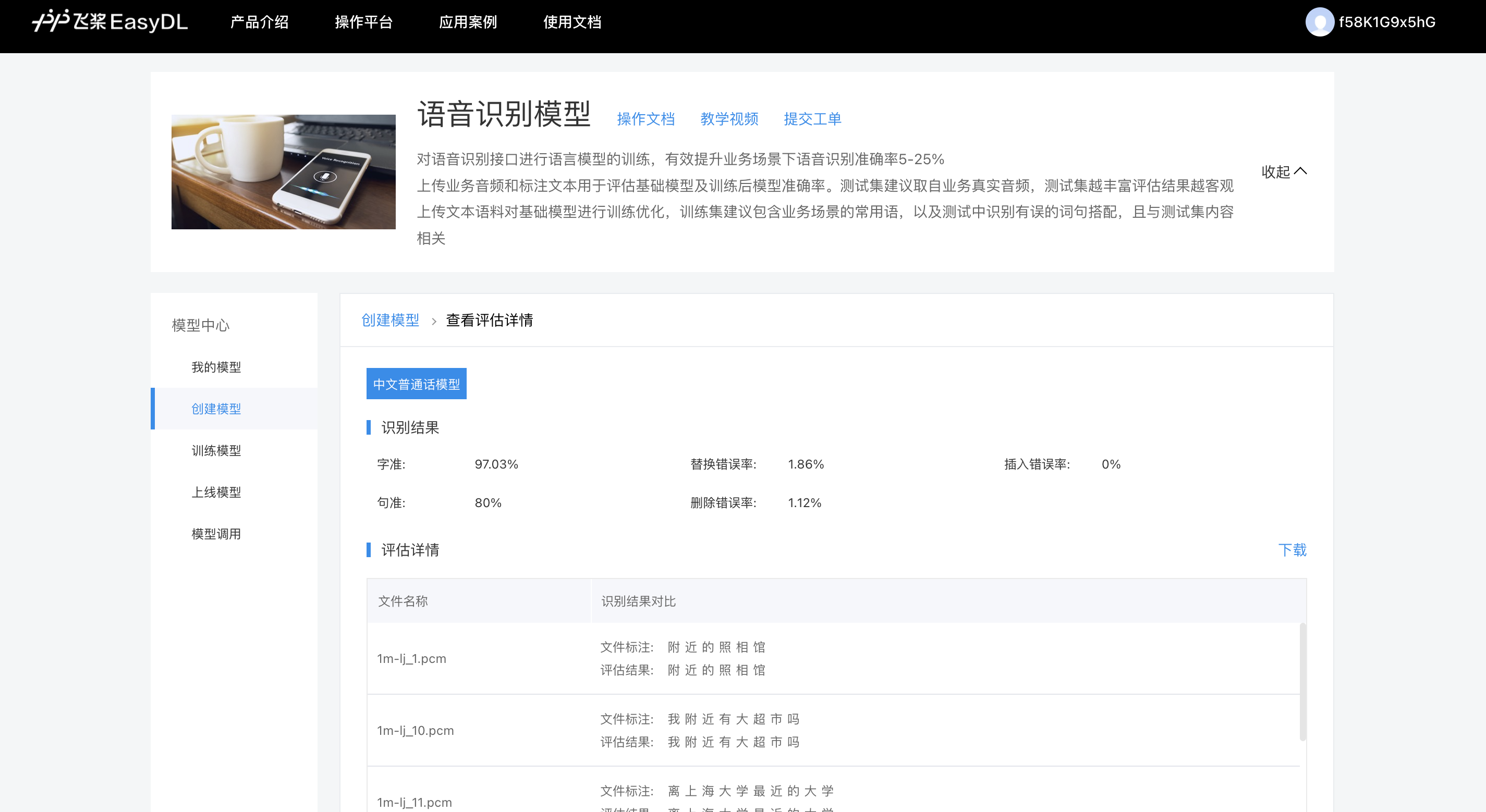Open 操作平台 in top navigation
The width and height of the screenshot is (1486, 812).
pyautogui.click(x=363, y=22)
